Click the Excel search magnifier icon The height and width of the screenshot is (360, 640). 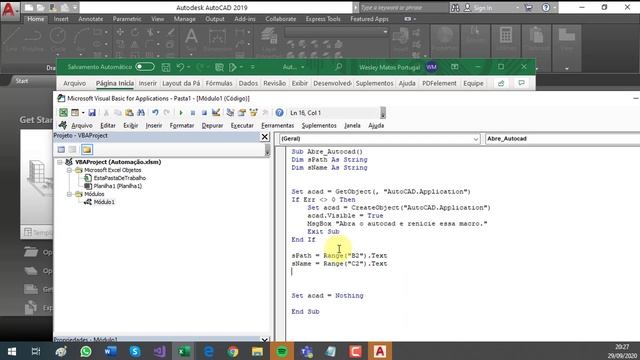point(338,67)
